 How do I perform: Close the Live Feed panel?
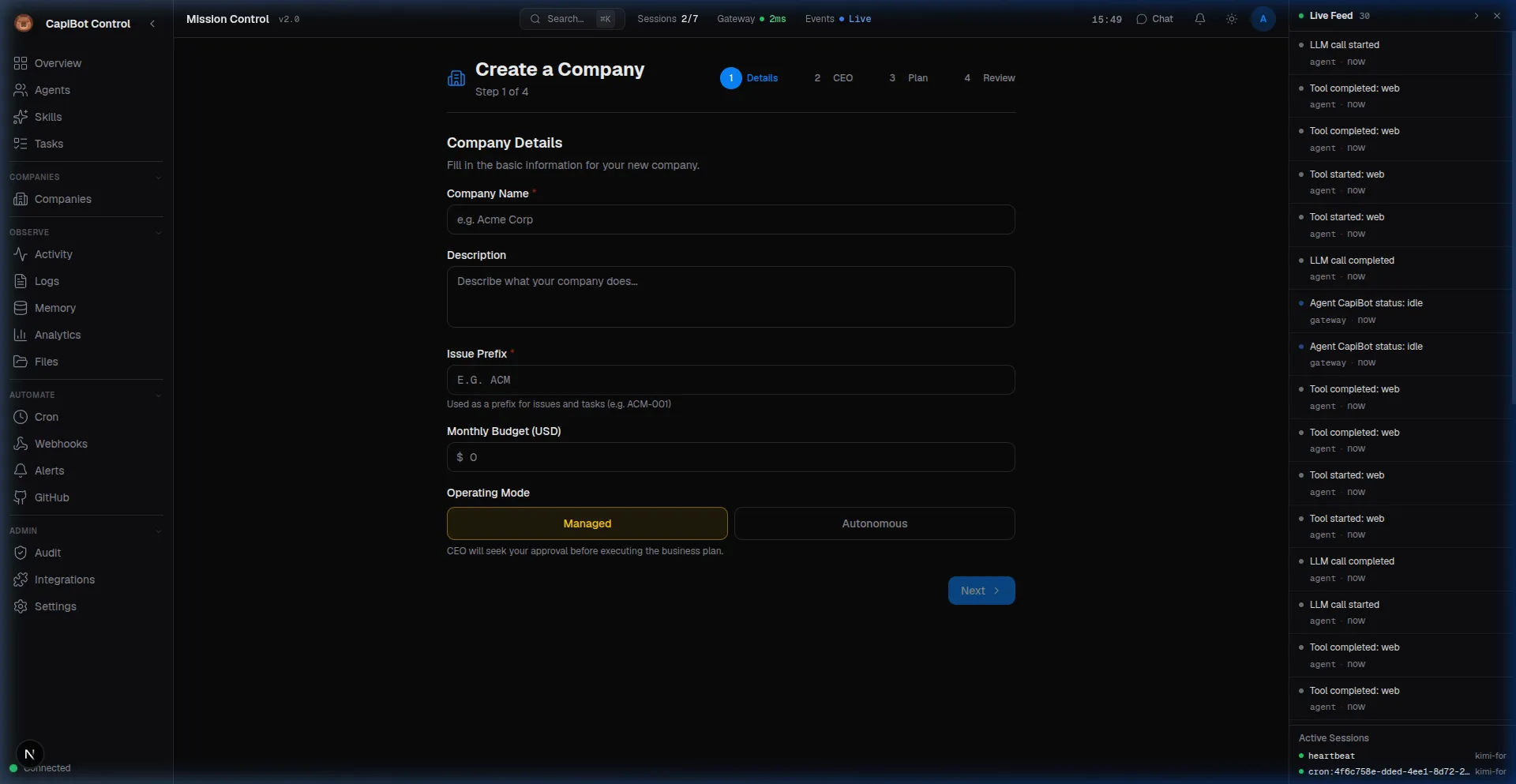(x=1496, y=16)
